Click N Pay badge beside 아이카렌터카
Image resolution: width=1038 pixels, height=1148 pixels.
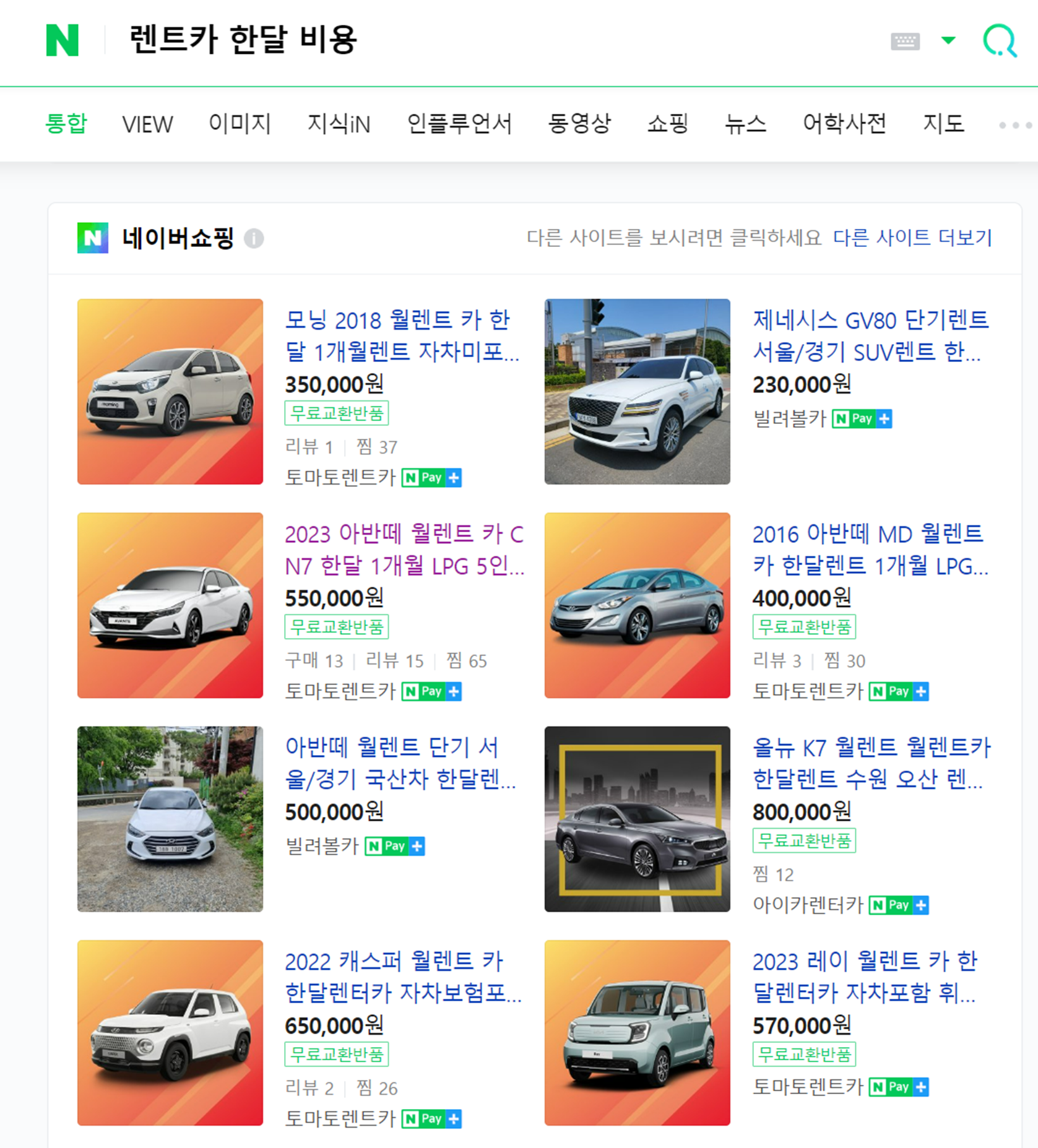point(899,905)
